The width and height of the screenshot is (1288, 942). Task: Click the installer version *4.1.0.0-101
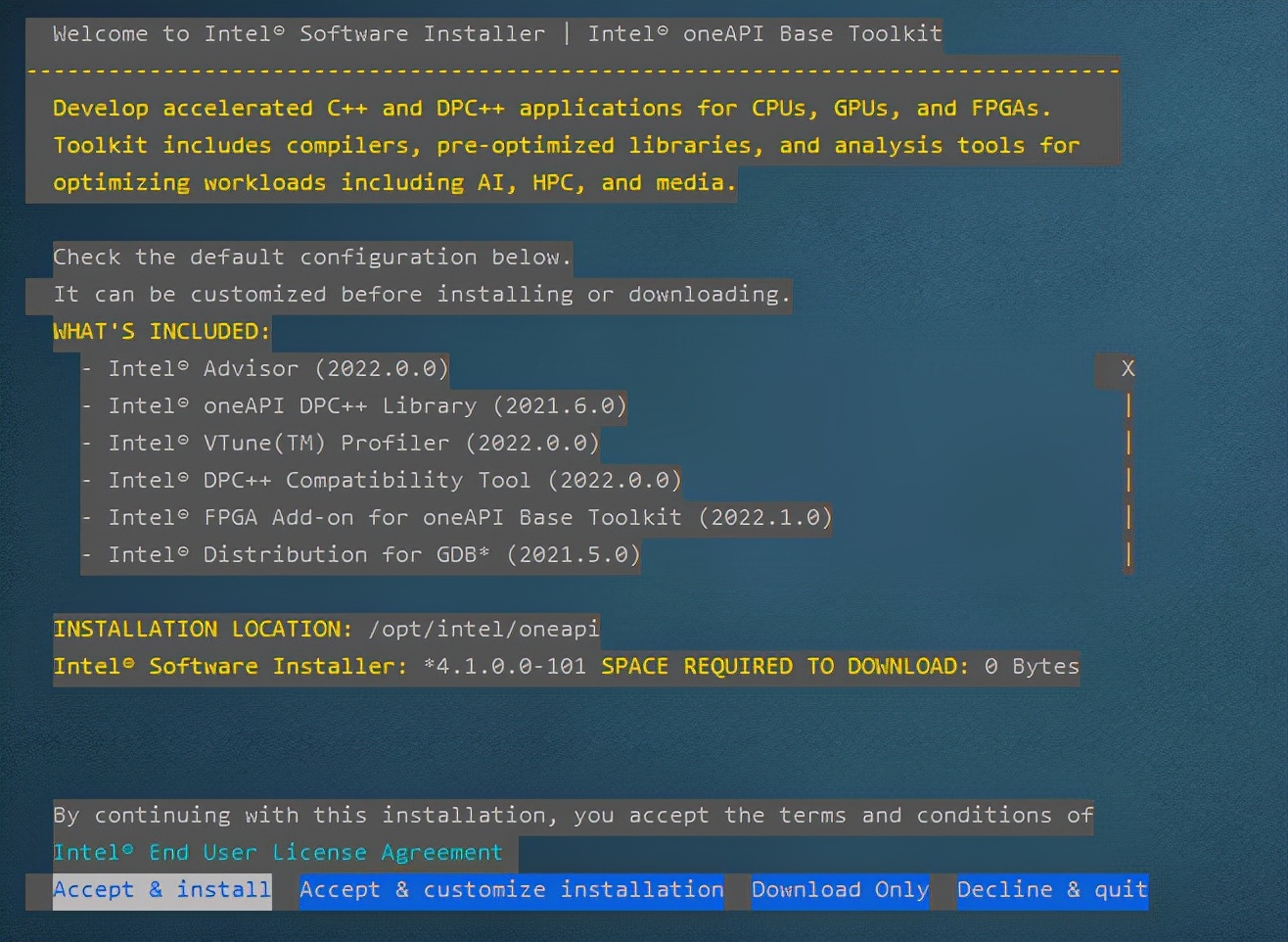click(x=504, y=666)
